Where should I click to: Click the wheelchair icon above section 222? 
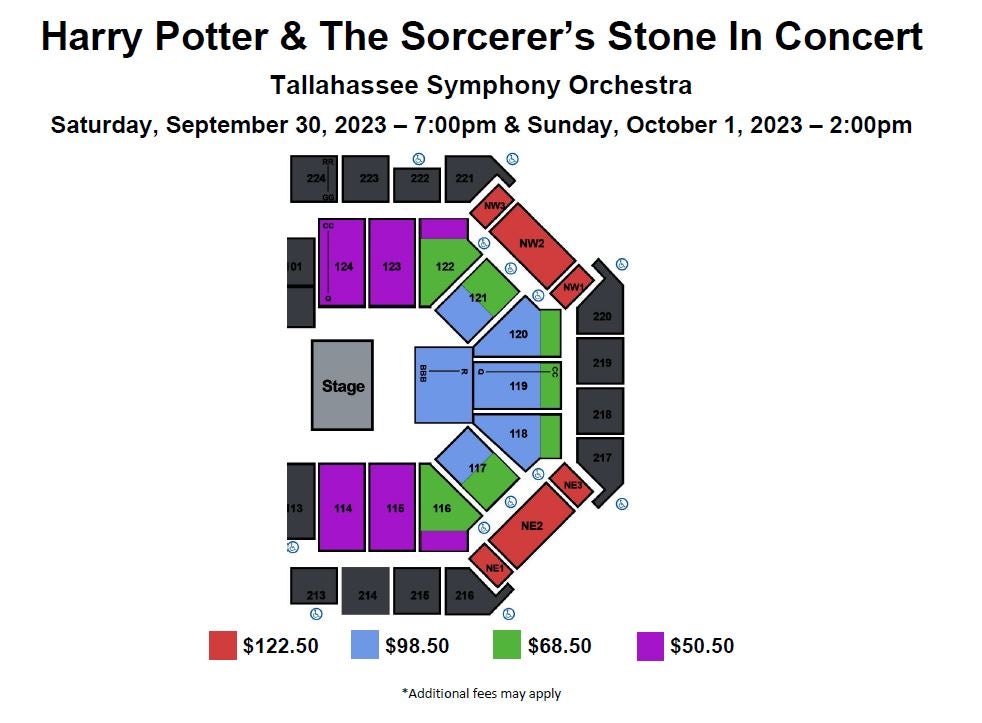419,159
